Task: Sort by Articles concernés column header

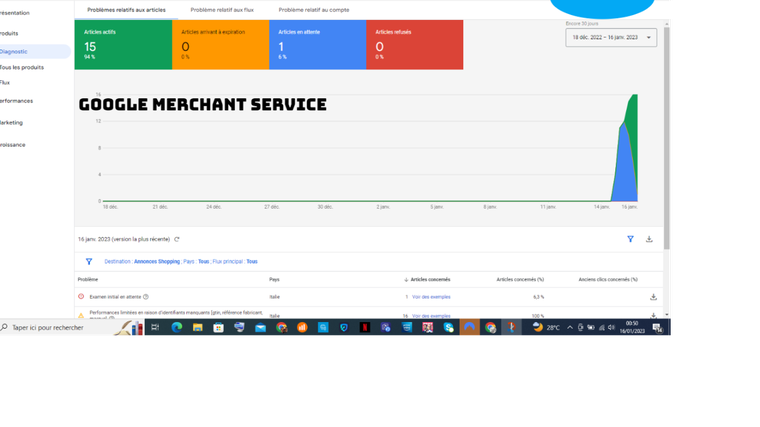Action: pos(430,280)
